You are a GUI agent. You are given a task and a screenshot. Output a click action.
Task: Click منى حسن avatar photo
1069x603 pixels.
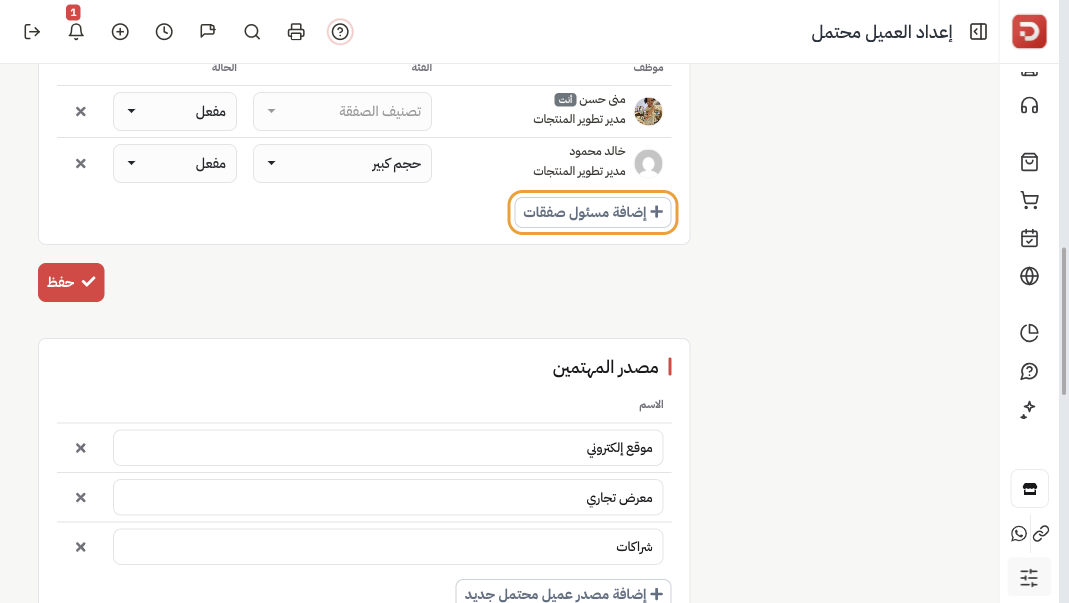[x=648, y=111]
